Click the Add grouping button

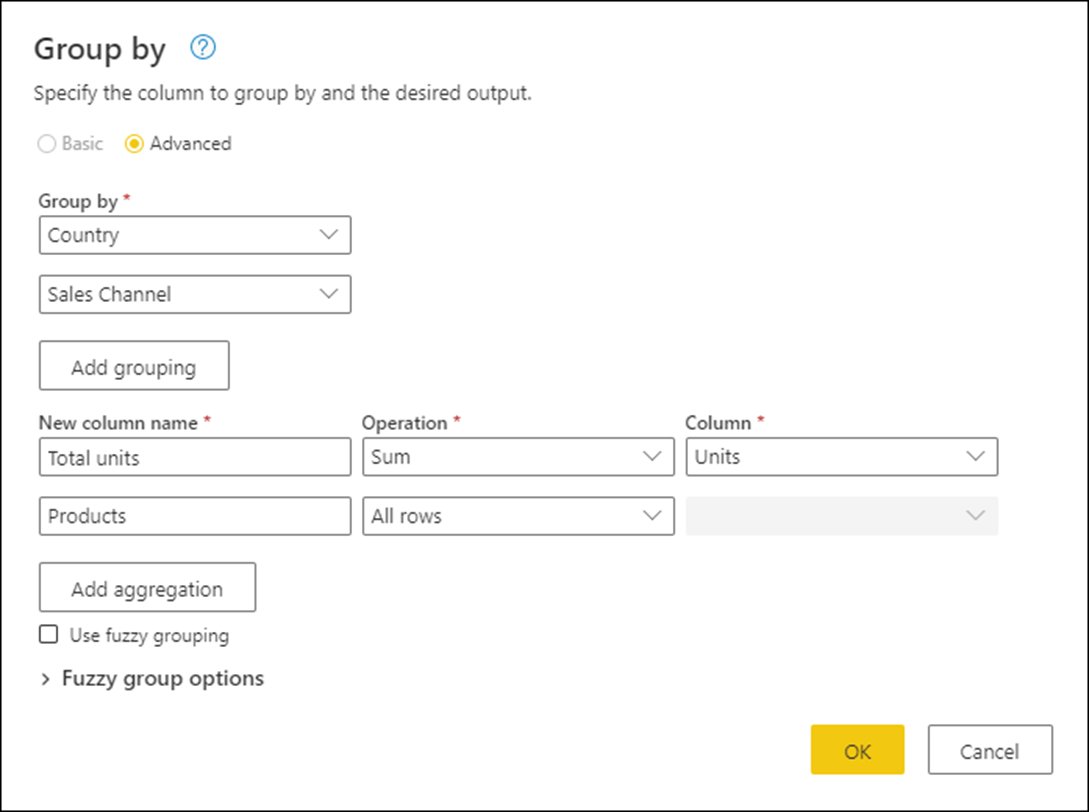tap(134, 365)
